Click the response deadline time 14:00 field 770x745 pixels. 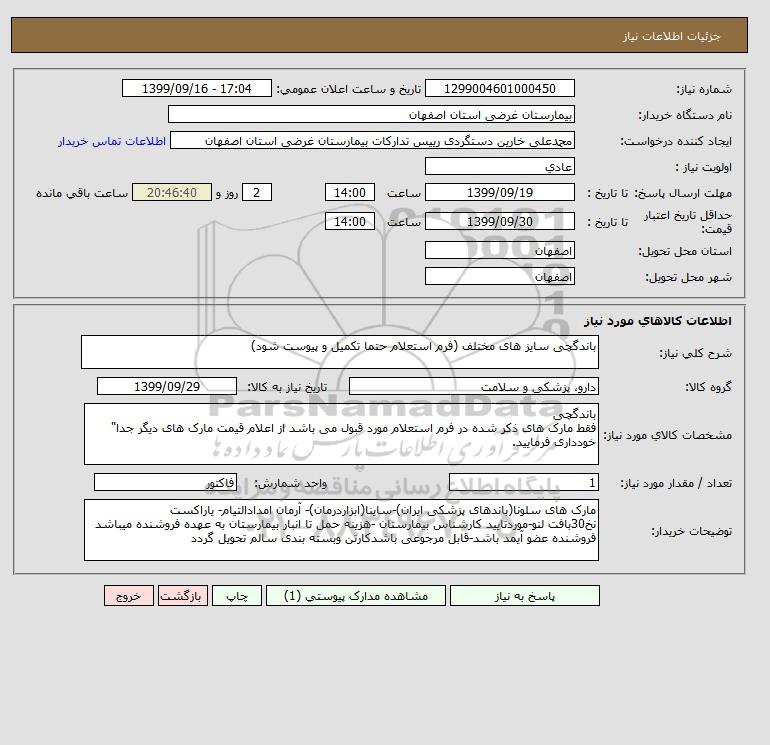click(x=350, y=193)
